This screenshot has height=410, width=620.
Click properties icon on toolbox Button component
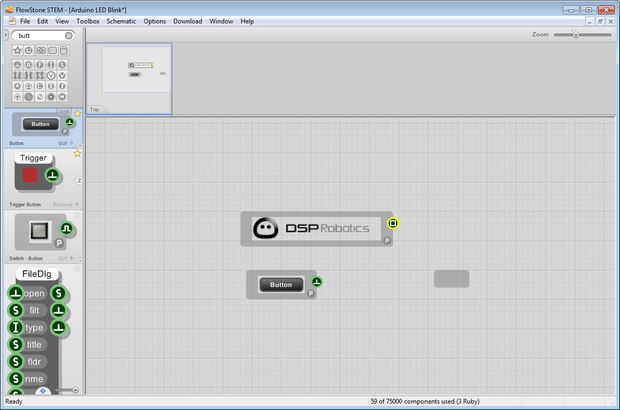click(x=65, y=132)
